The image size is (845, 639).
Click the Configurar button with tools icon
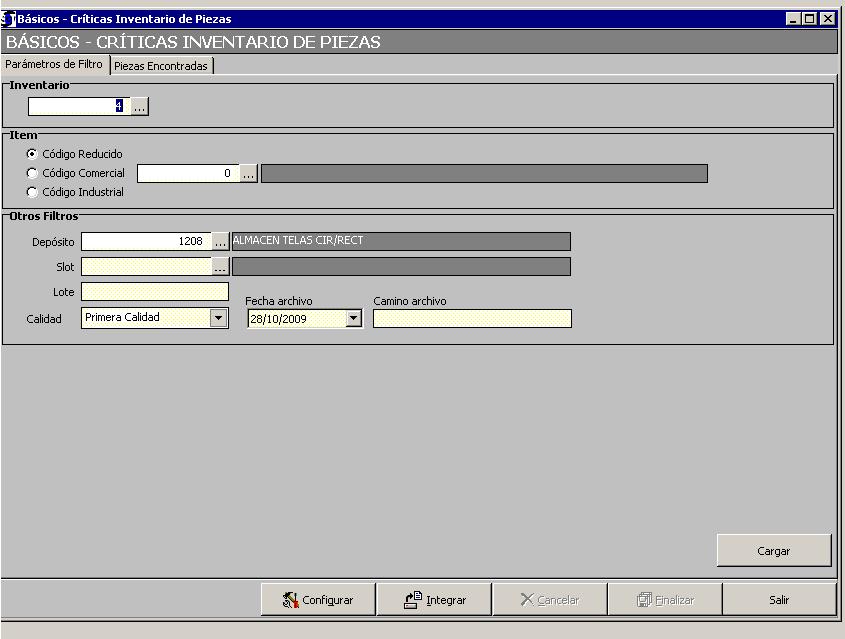[x=318, y=600]
